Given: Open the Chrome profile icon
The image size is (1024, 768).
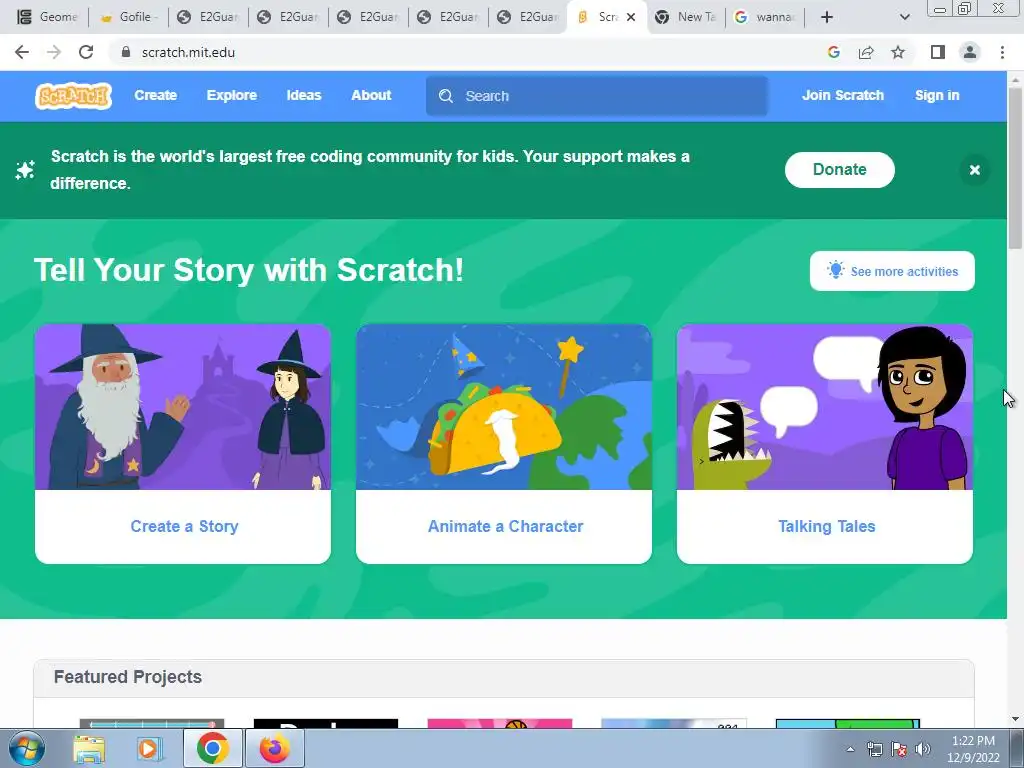Looking at the screenshot, I should pos(970,52).
